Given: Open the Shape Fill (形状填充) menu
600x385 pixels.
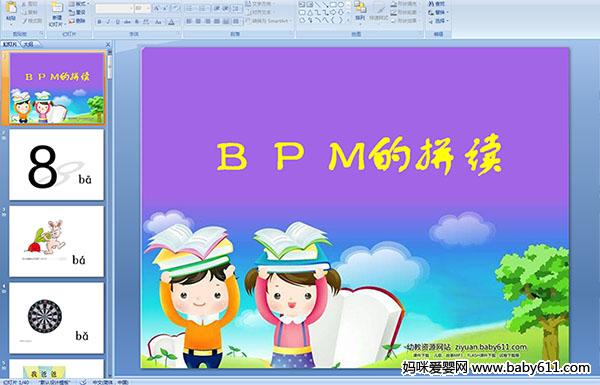Looking at the screenshot, I should [405, 4].
